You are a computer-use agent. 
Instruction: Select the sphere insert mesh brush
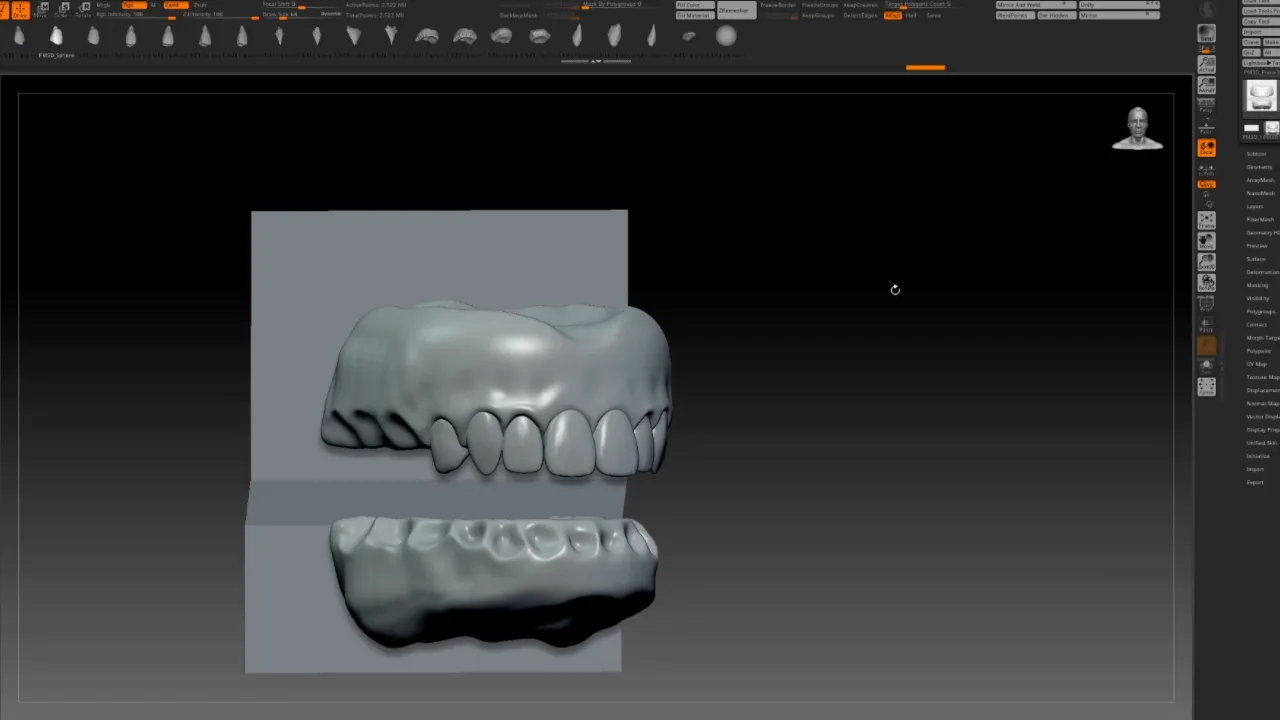tap(726, 36)
